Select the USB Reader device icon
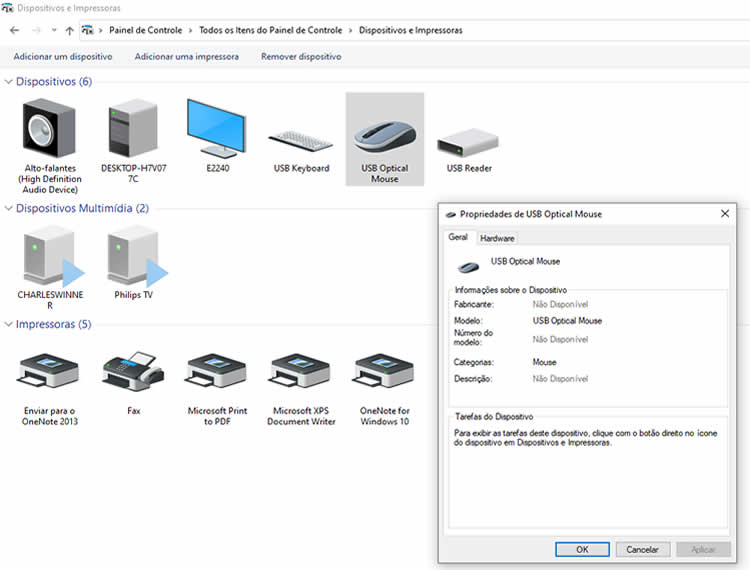750x570 pixels. pos(468,142)
